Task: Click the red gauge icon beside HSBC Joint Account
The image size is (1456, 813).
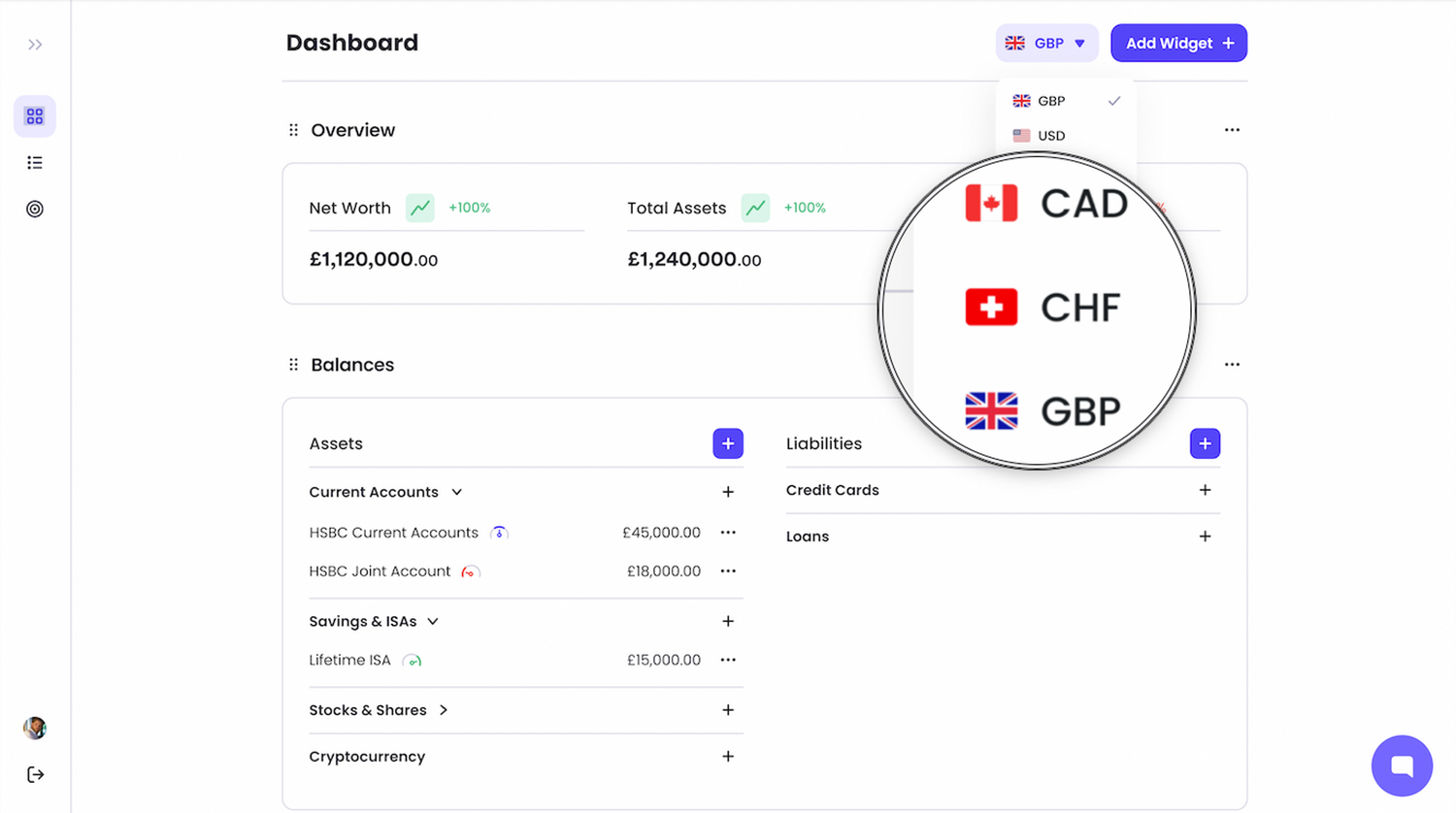Action: [469, 571]
